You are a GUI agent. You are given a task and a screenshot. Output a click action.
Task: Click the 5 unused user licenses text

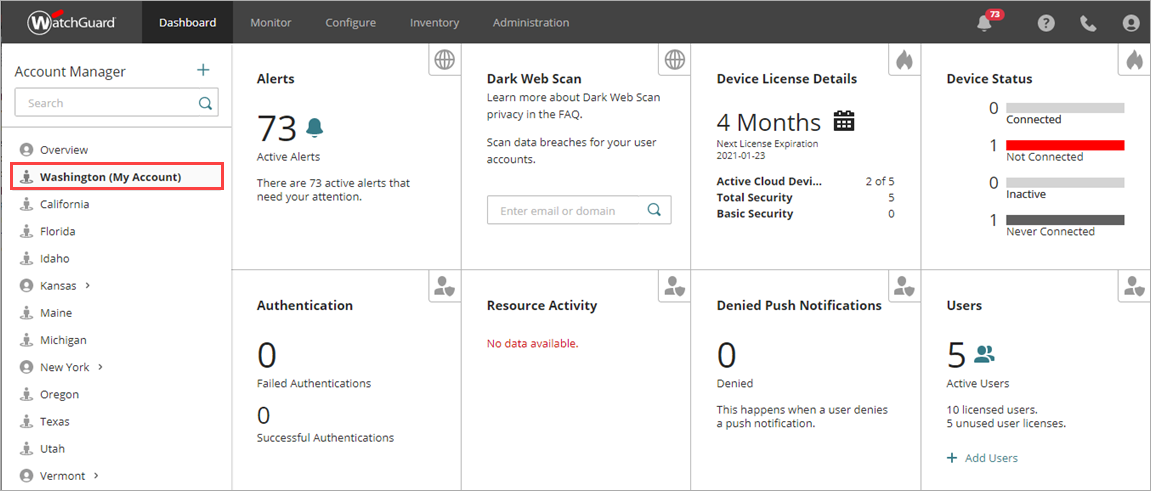coord(1006,423)
